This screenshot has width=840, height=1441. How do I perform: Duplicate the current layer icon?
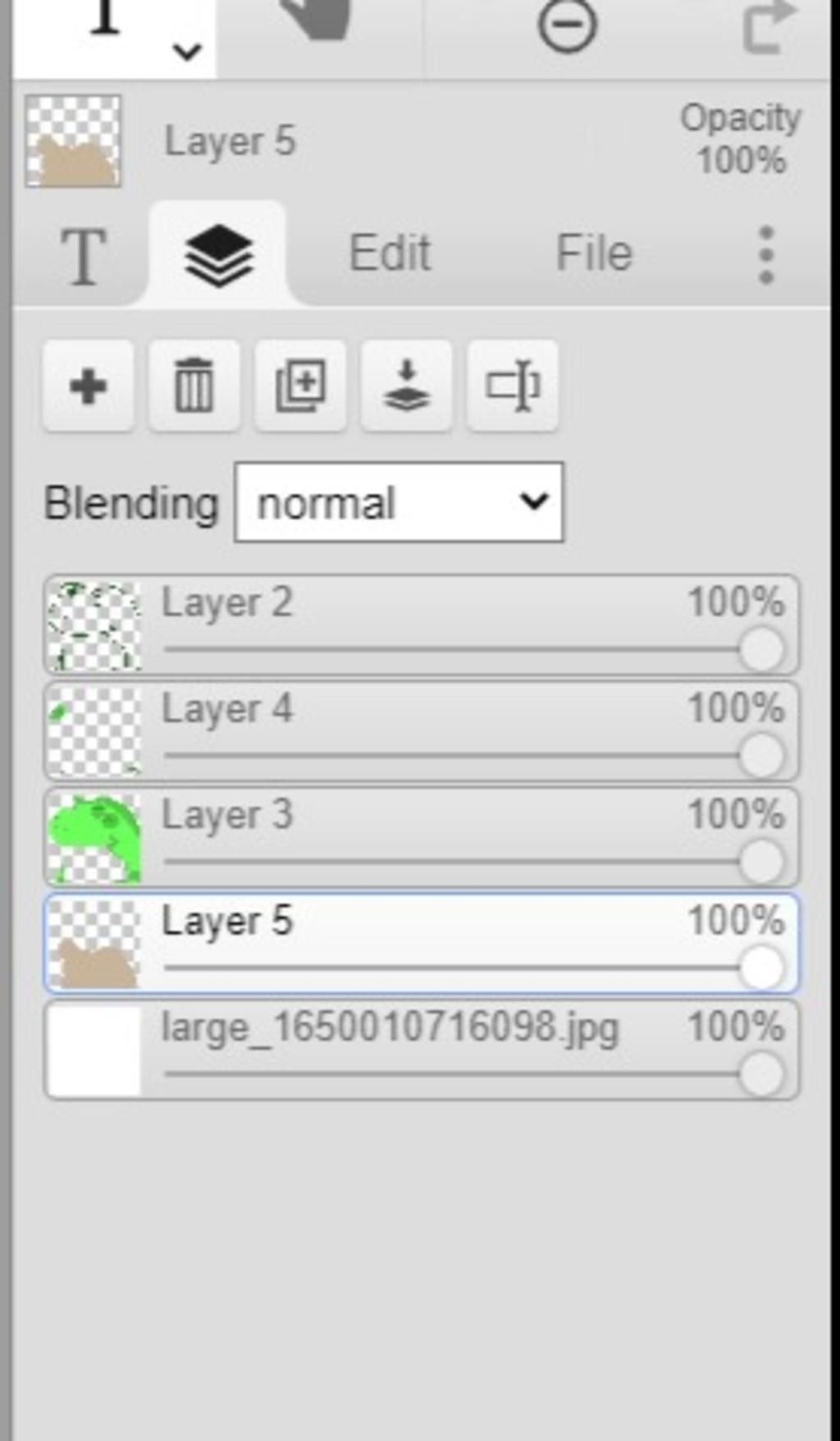[x=300, y=386]
